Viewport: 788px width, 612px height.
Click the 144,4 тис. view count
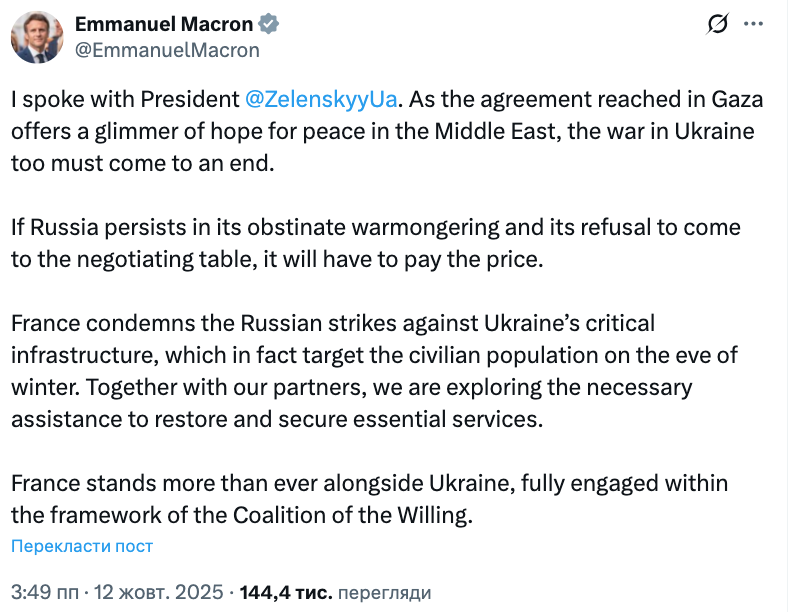285,592
